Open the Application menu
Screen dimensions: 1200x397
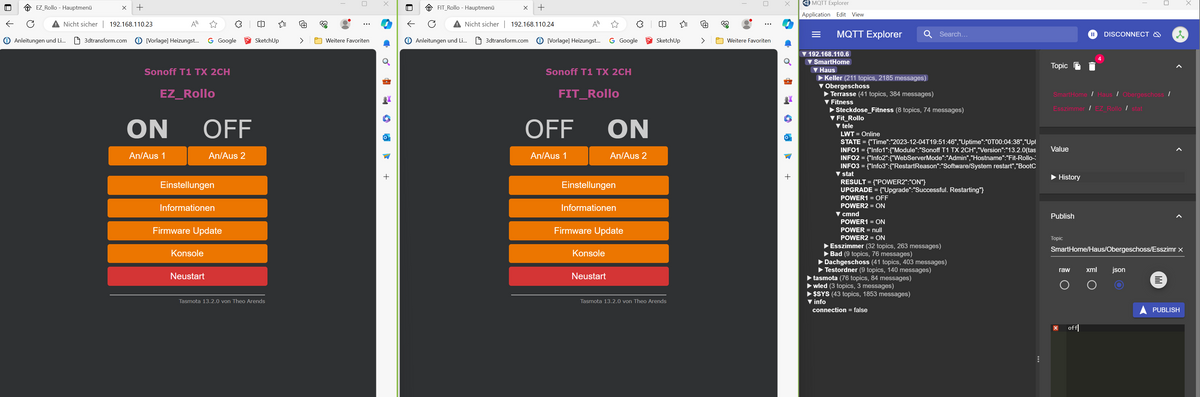point(816,15)
